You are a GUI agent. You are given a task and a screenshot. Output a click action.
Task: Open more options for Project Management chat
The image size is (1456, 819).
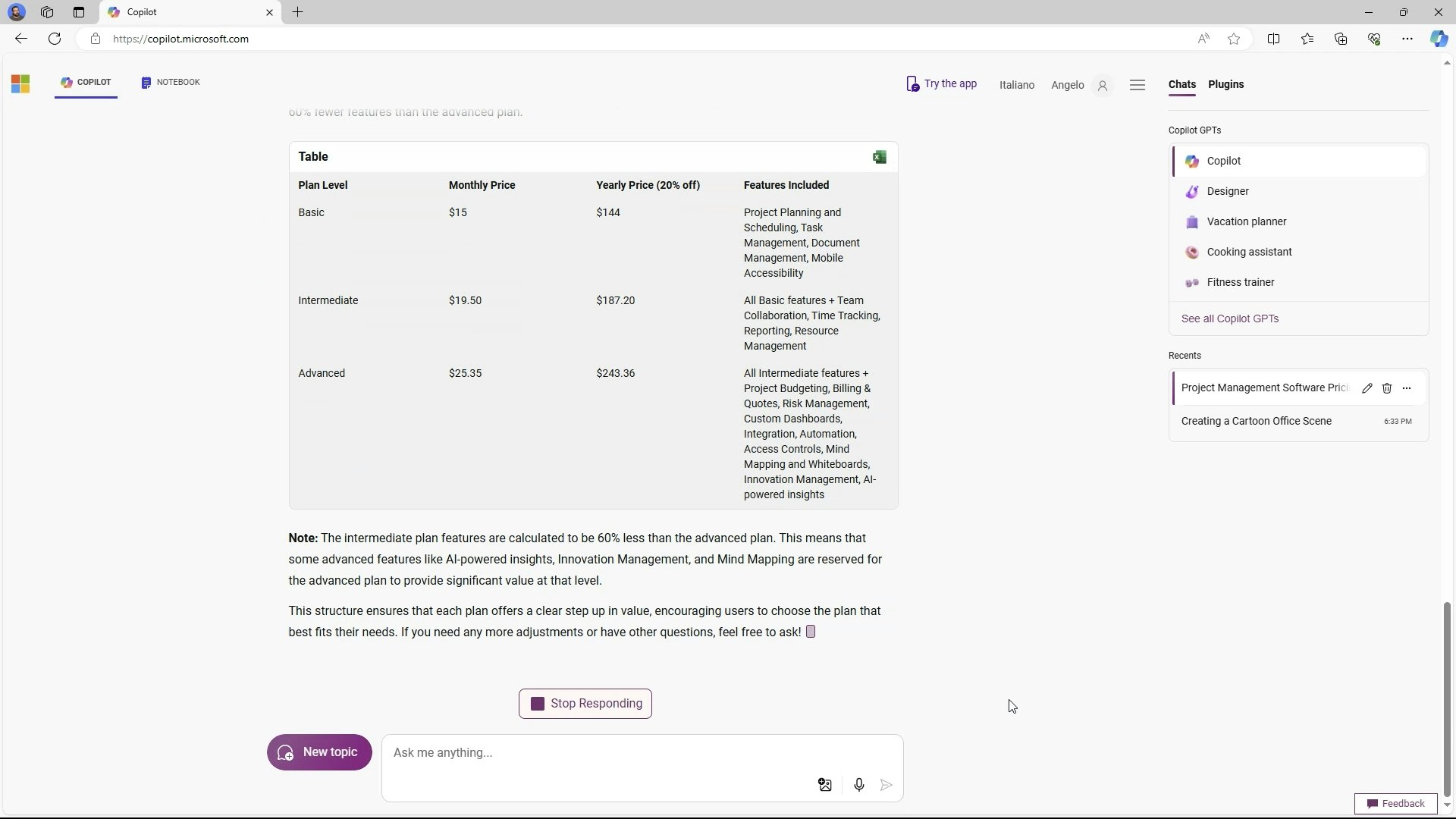(x=1407, y=388)
